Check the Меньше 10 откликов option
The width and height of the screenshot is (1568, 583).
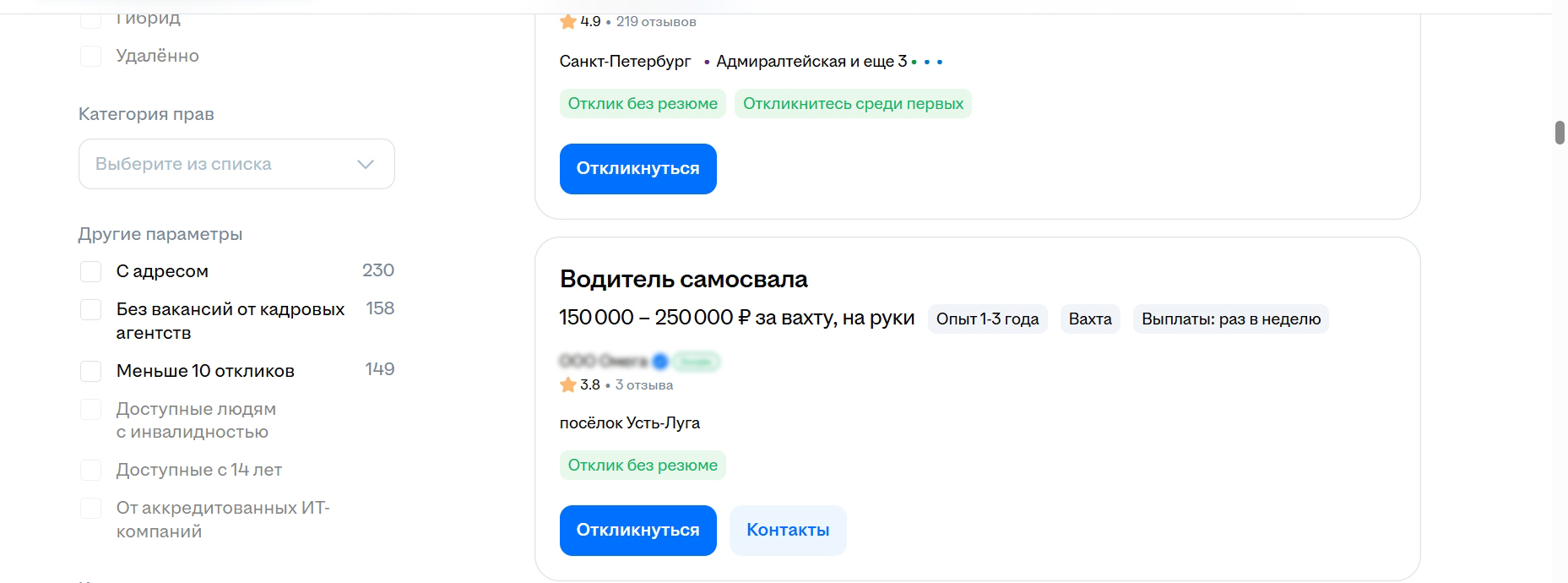pos(90,371)
